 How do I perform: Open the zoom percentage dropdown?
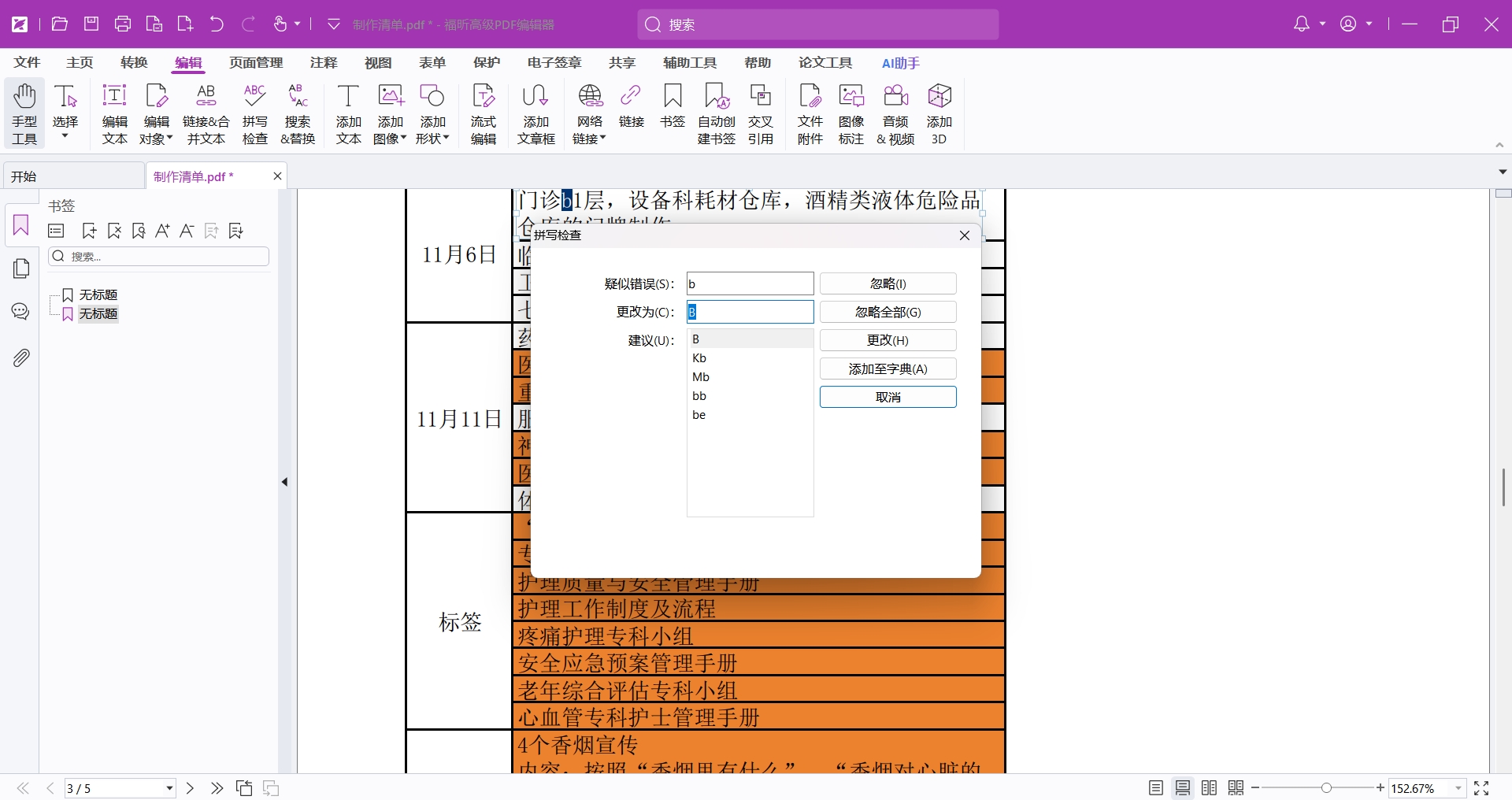(1458, 788)
